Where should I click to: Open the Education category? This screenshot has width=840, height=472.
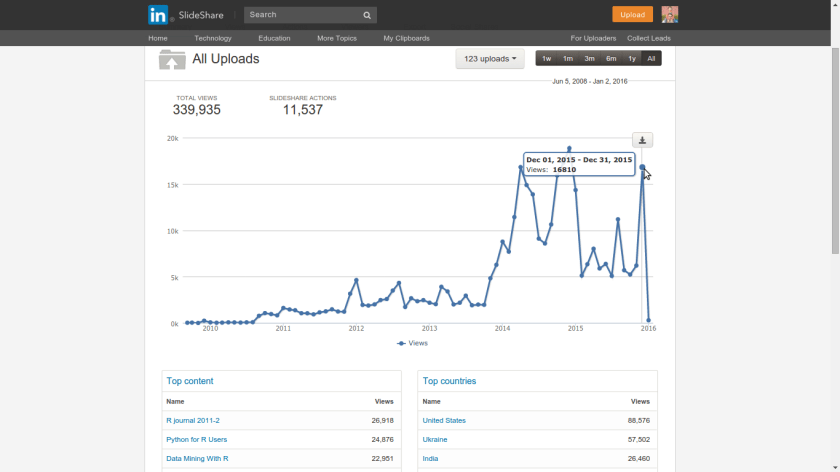pos(274,38)
